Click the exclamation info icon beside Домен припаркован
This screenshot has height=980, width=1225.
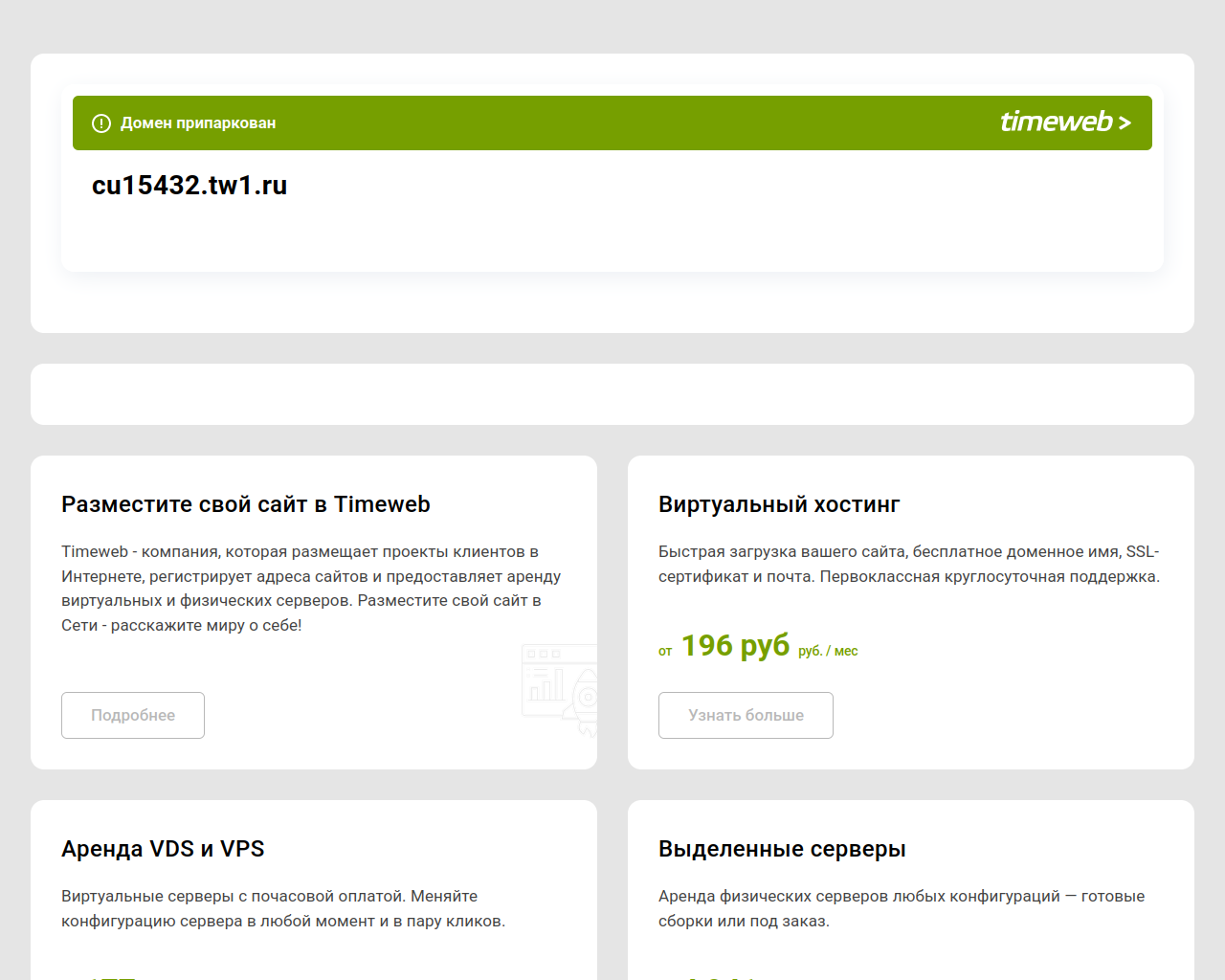101,123
